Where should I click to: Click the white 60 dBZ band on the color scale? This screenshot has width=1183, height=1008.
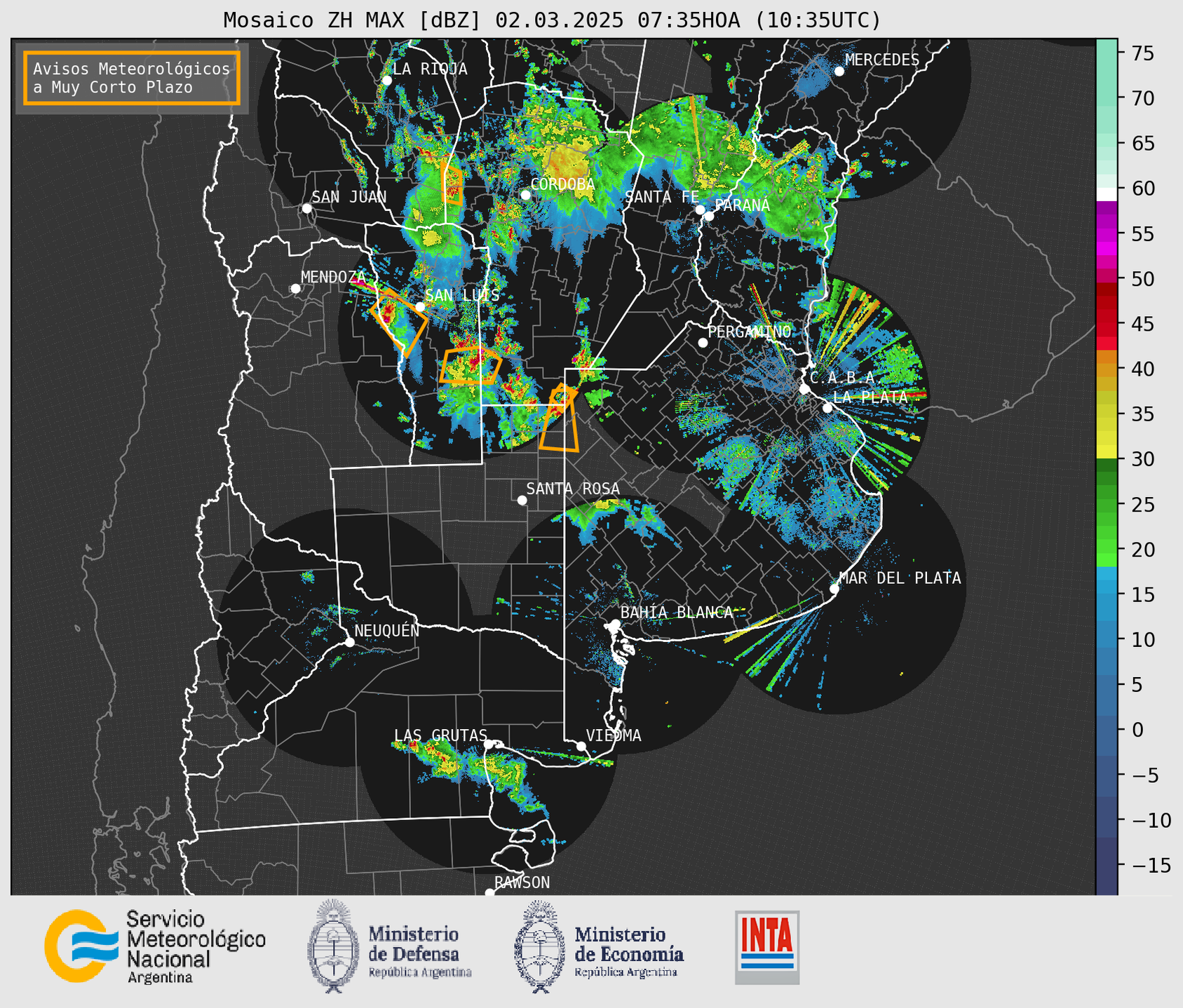tap(1107, 194)
